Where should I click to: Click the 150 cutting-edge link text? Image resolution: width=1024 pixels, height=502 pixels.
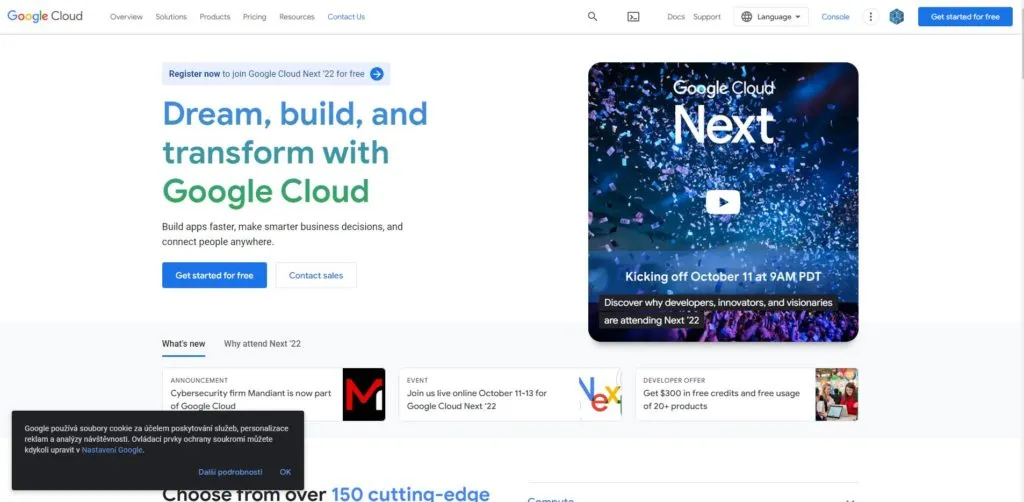click(x=410, y=494)
